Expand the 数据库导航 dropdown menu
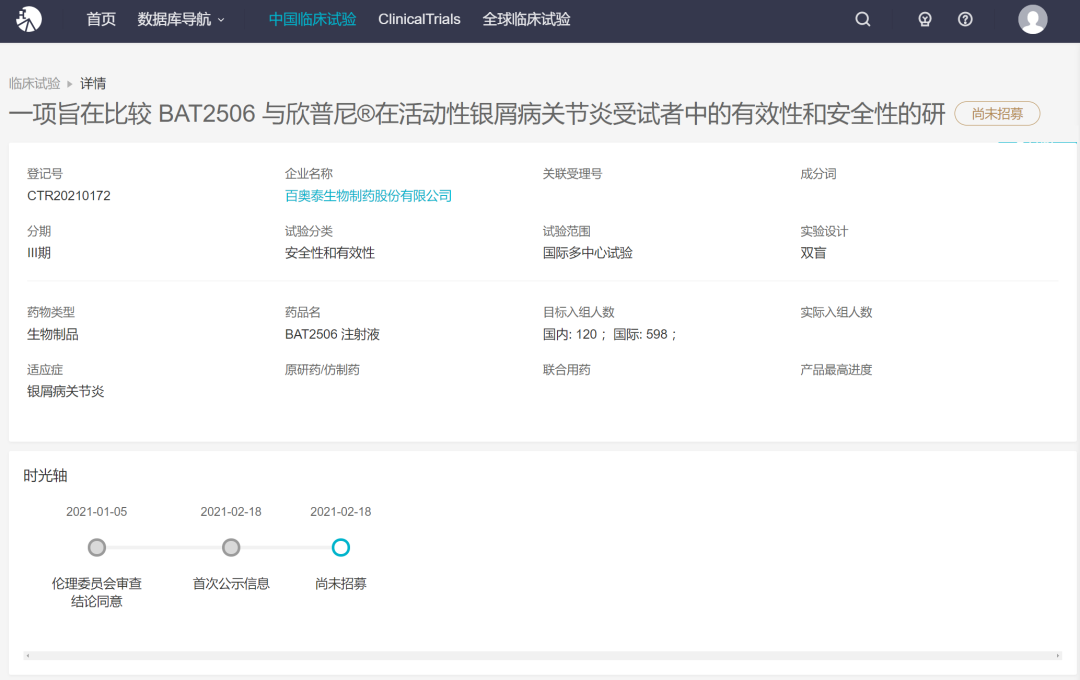1080x680 pixels. (180, 19)
